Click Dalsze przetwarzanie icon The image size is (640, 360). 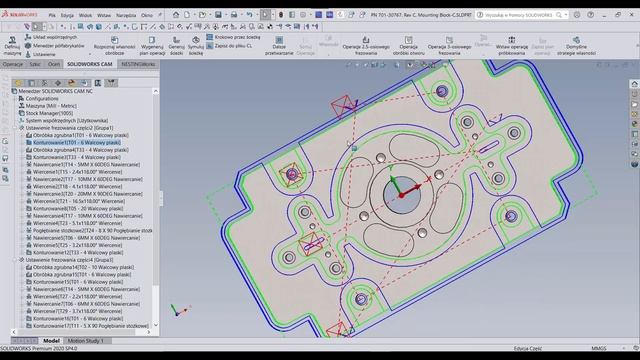tap(279, 40)
